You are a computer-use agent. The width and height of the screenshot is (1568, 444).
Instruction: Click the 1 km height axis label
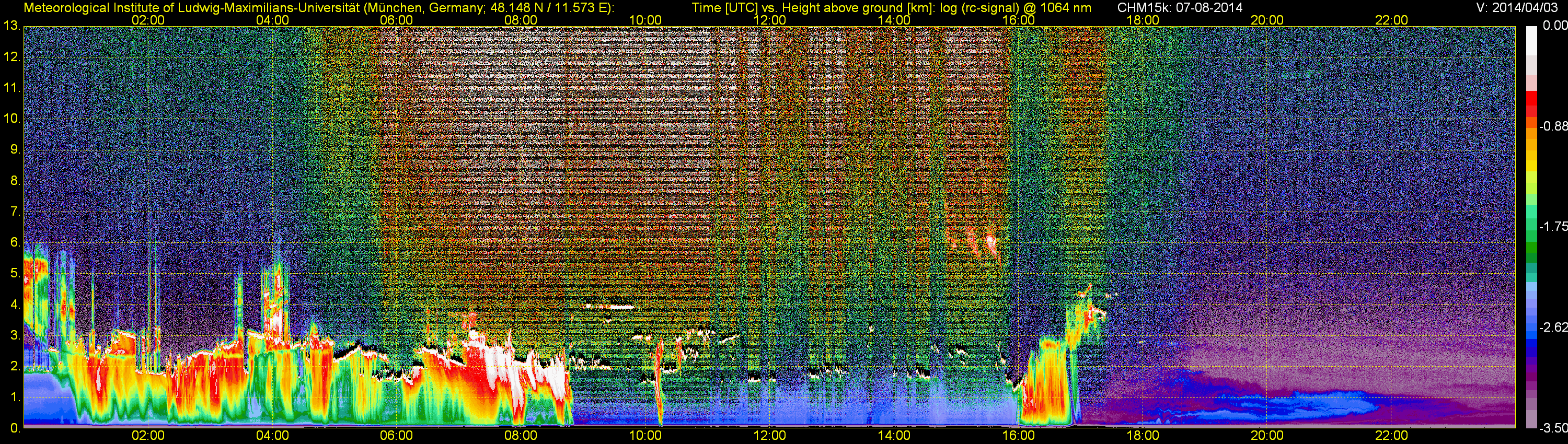tap(15, 397)
